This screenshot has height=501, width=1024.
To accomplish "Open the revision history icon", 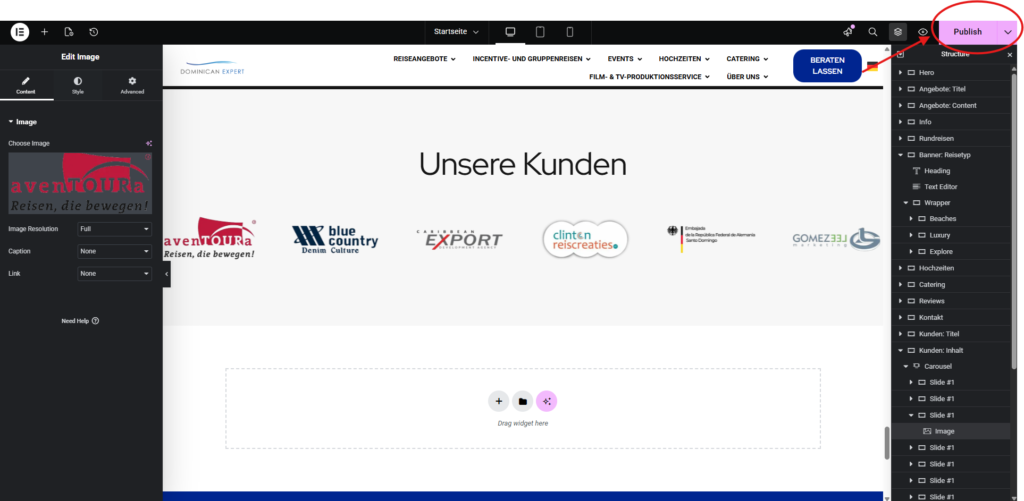I will tap(93, 31).
